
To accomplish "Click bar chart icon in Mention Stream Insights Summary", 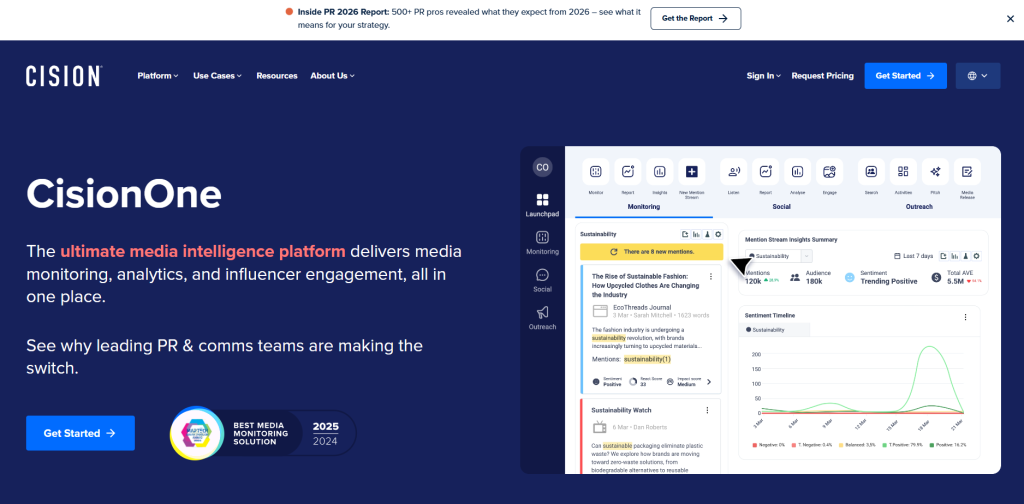I will pos(955,257).
